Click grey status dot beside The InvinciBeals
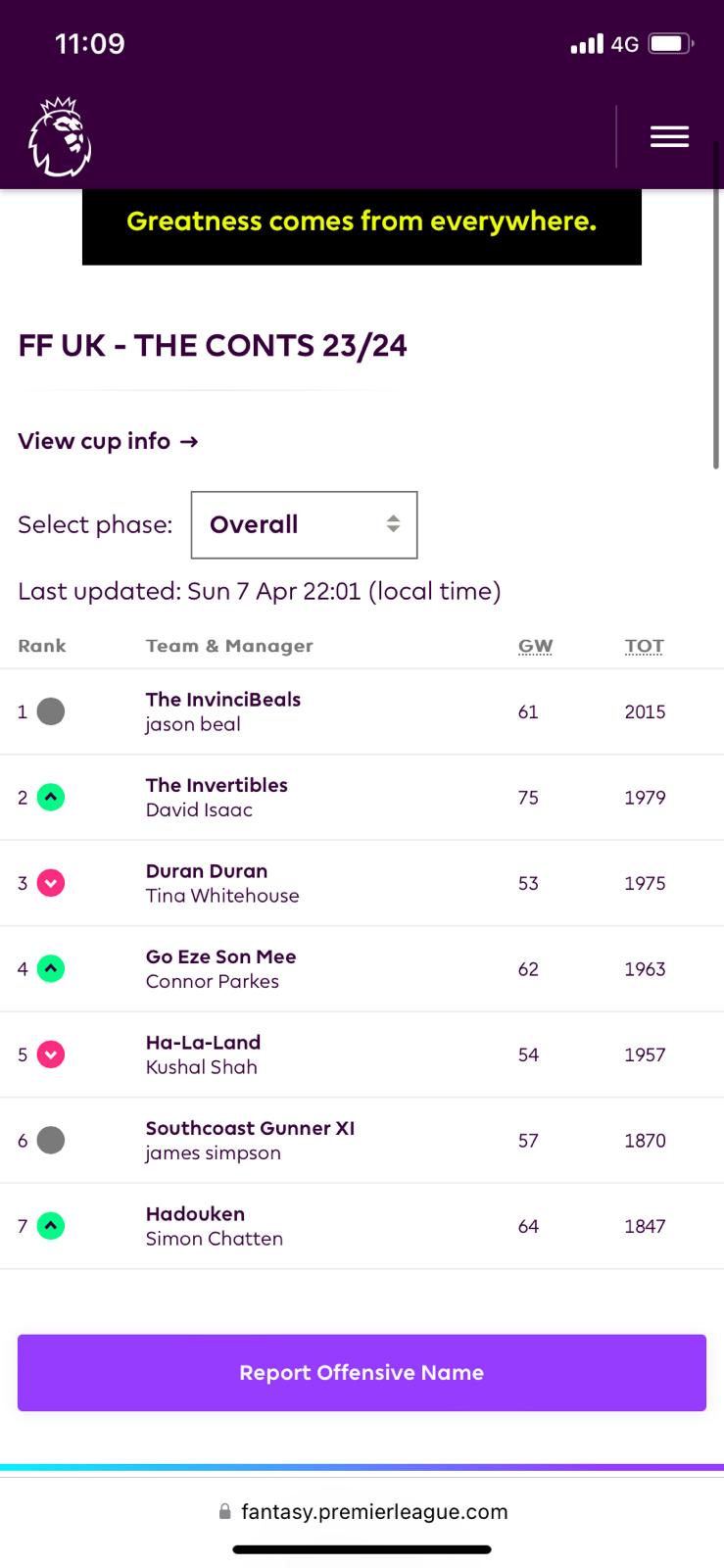Image resolution: width=724 pixels, height=1568 pixels. 51,711
